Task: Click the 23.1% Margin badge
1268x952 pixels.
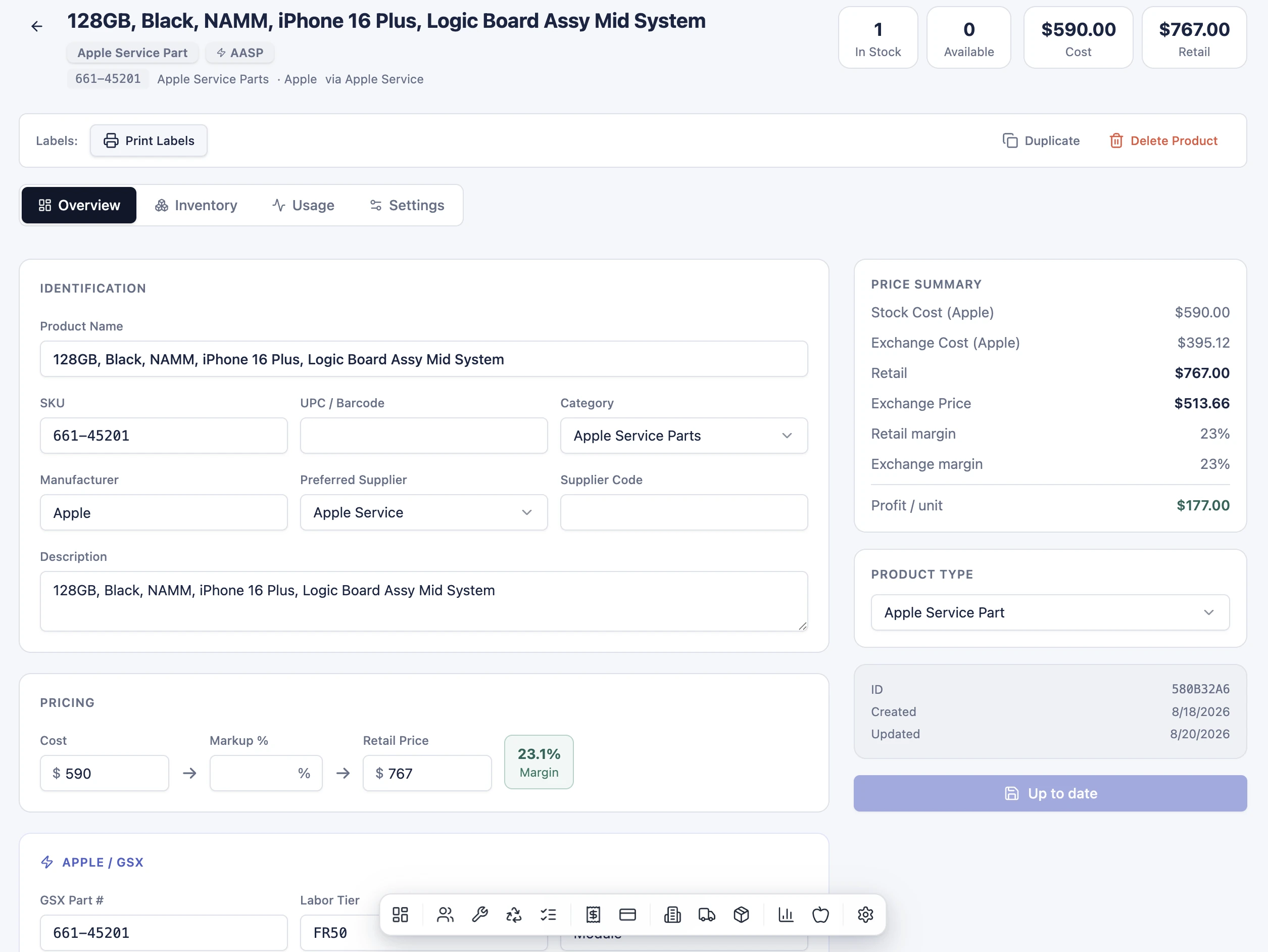Action: 539,761
